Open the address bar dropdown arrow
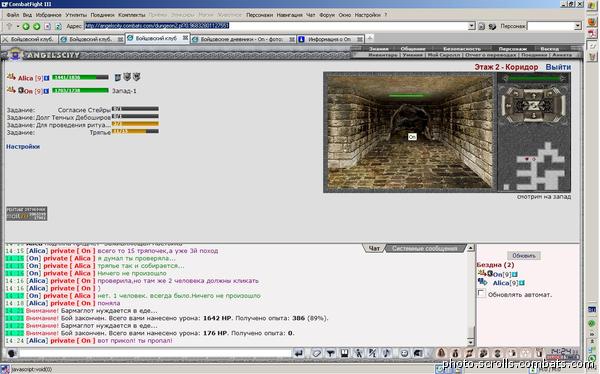The height and width of the screenshot is (374, 600). point(471,26)
